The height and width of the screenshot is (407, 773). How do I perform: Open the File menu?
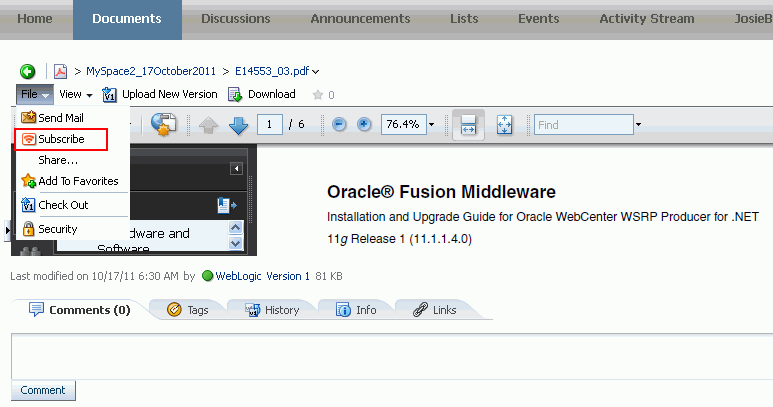point(35,94)
